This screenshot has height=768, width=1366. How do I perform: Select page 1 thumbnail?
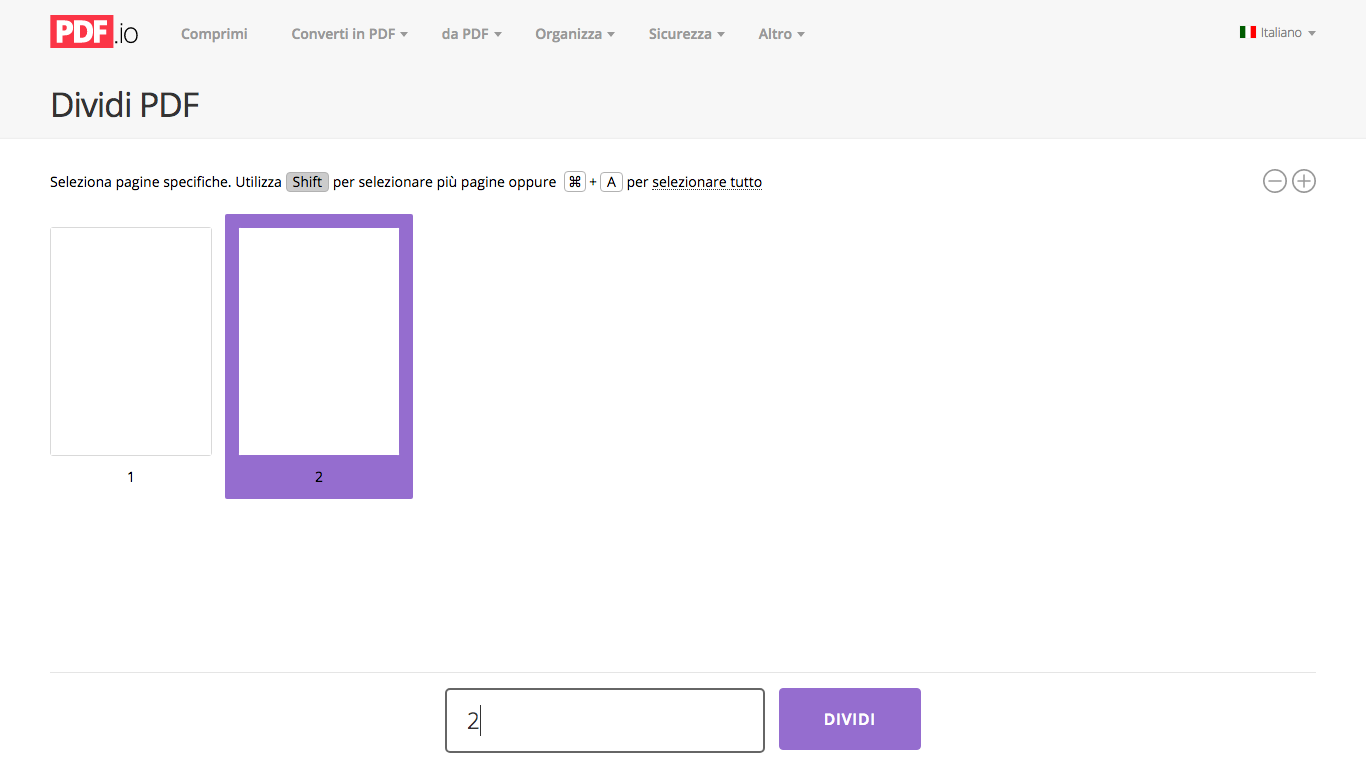click(131, 341)
